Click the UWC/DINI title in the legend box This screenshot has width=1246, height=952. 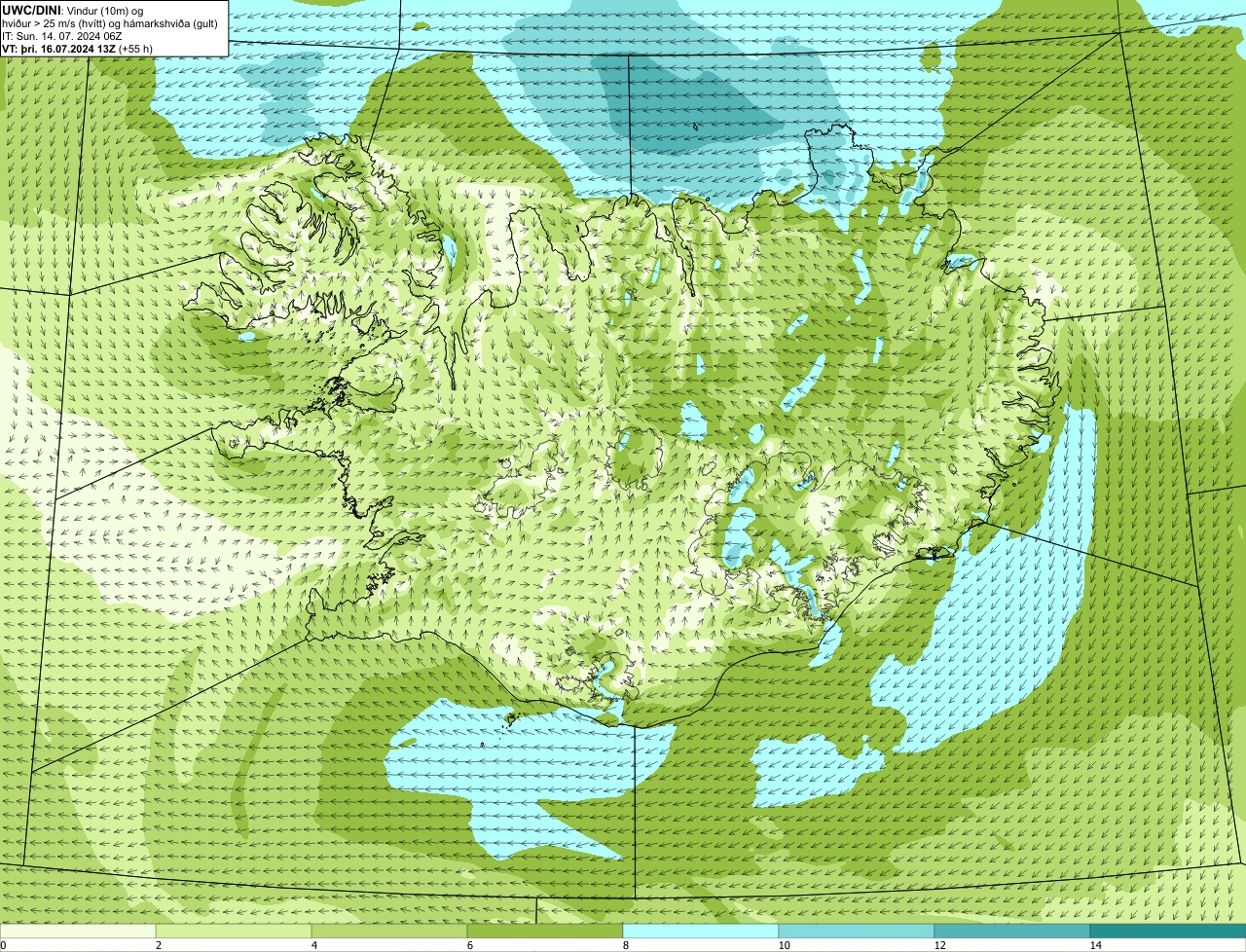pos(33,10)
